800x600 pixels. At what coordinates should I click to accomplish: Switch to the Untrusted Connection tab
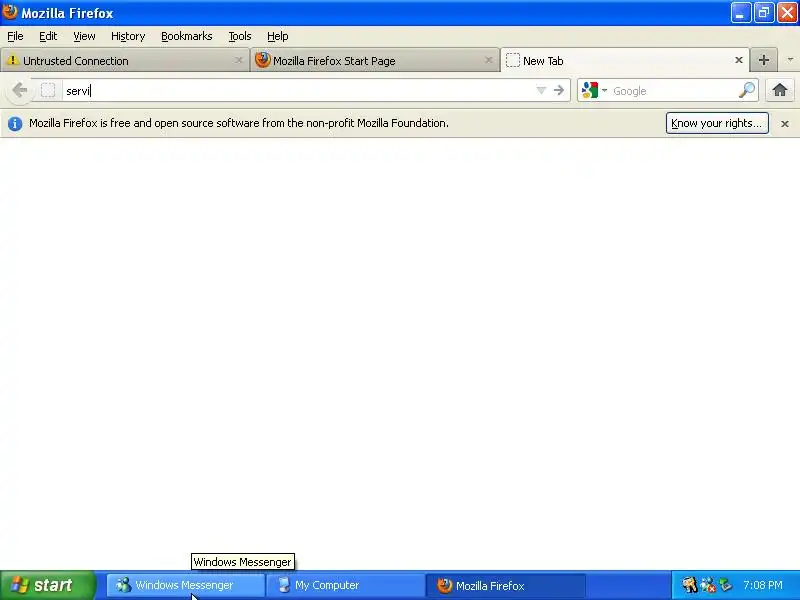pos(125,60)
